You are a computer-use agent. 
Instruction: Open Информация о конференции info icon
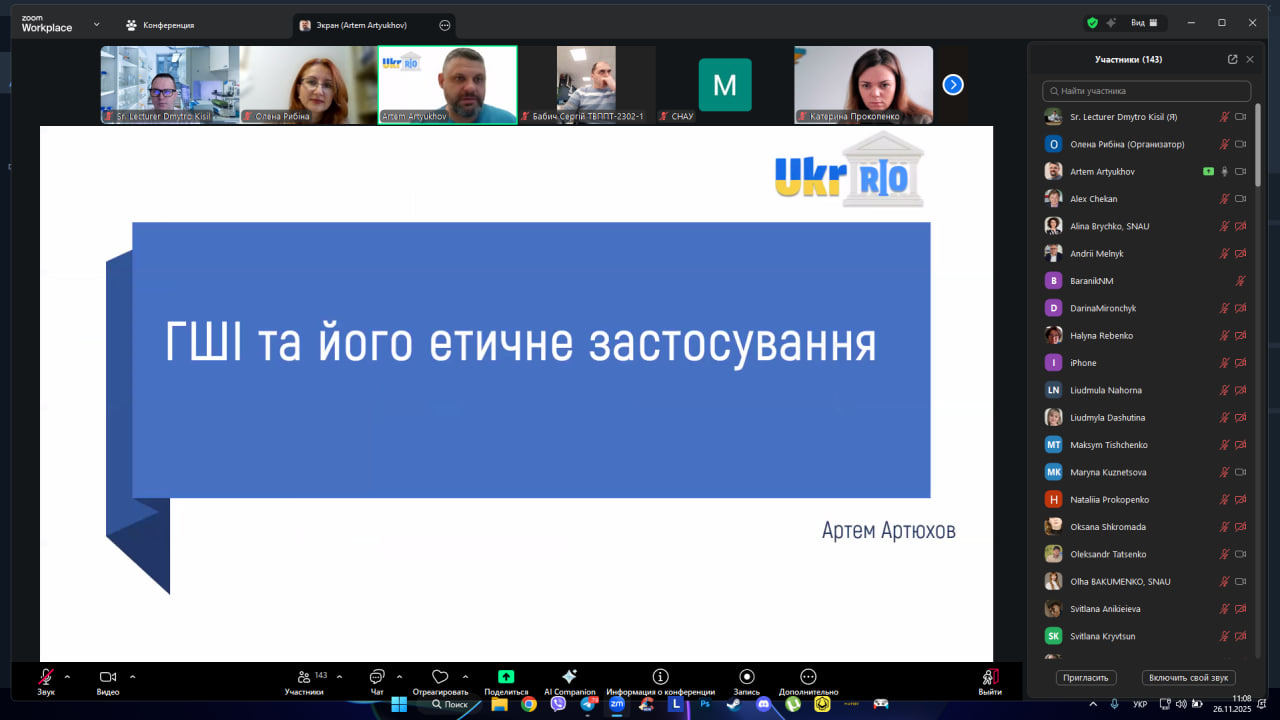pyautogui.click(x=660, y=677)
